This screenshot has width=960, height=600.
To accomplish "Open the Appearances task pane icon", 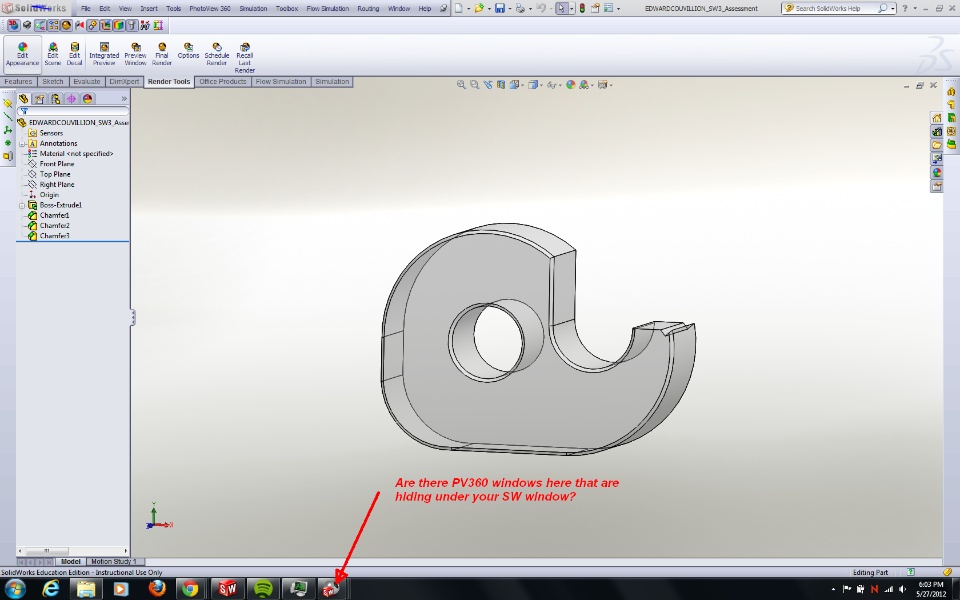I will coord(936,173).
